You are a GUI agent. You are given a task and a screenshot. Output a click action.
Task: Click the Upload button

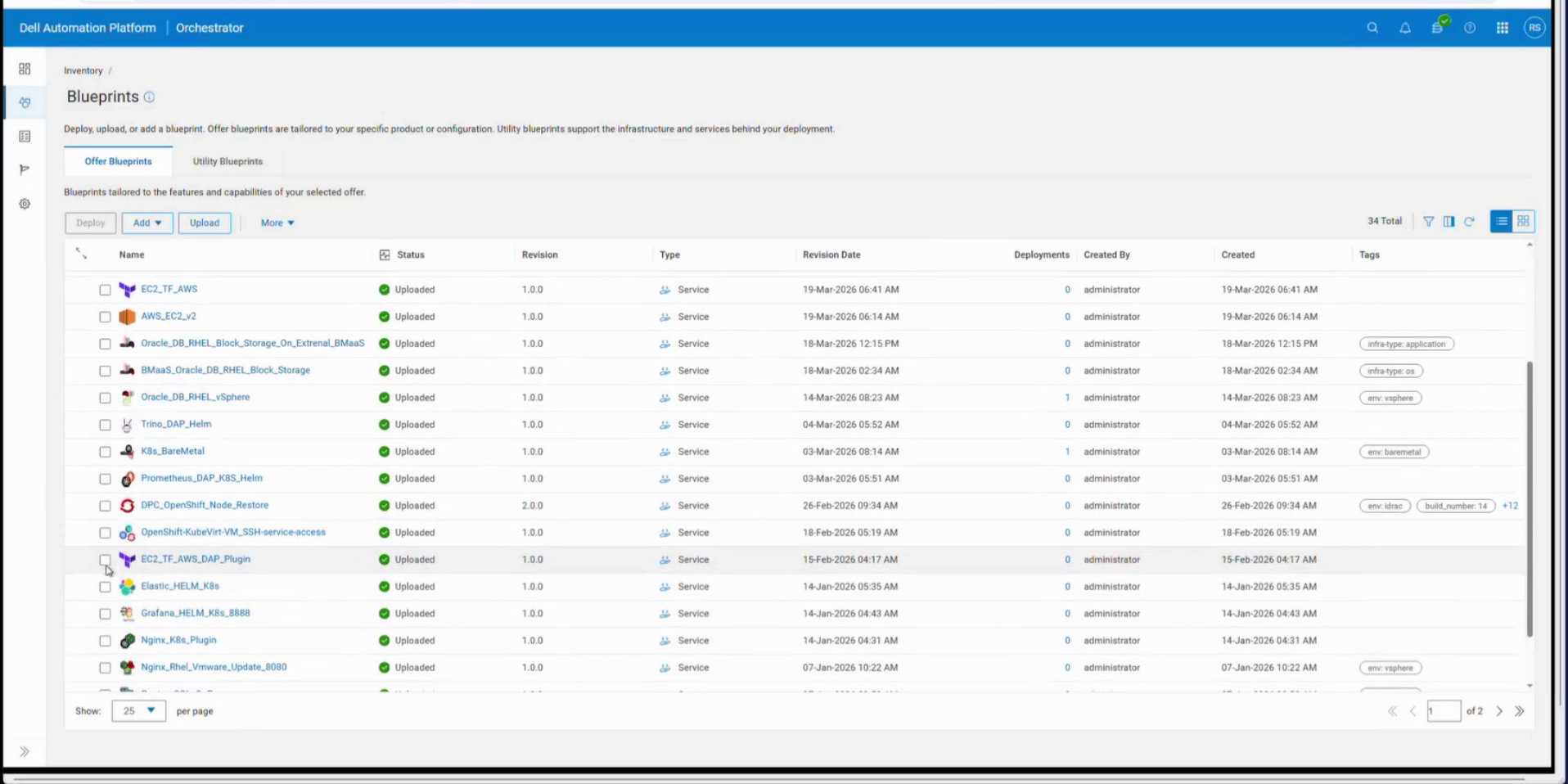[x=205, y=223]
